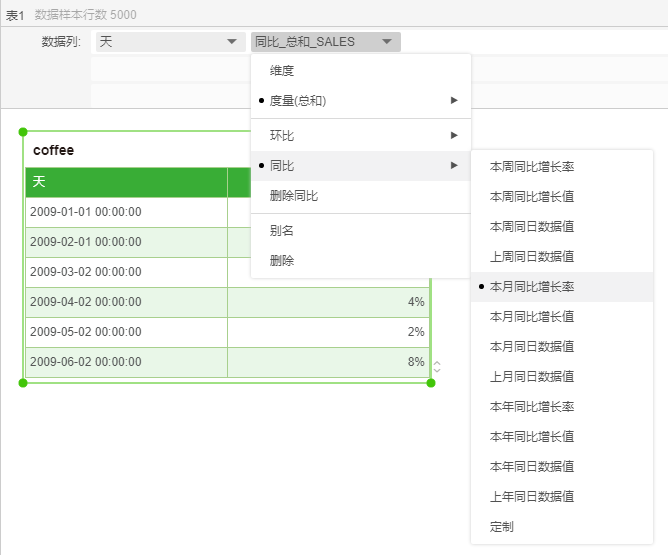Open 定制 custom comparison option
668x555 pixels.
click(x=502, y=526)
